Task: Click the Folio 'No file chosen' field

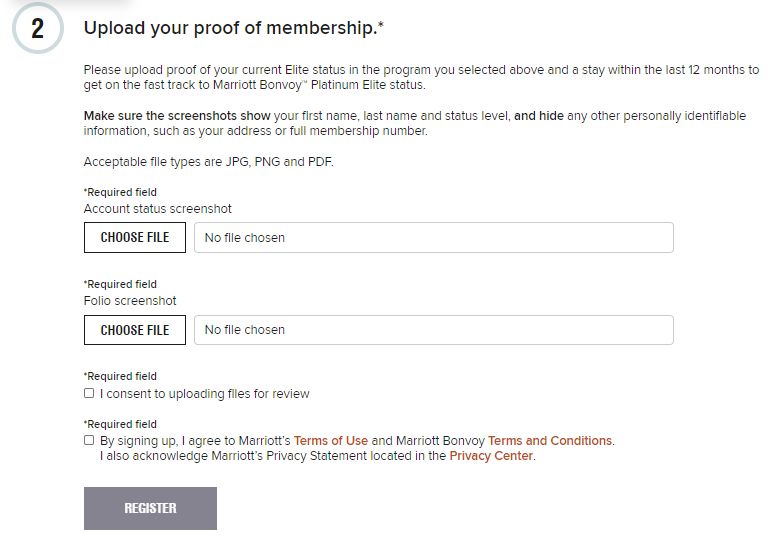Action: [x=434, y=330]
